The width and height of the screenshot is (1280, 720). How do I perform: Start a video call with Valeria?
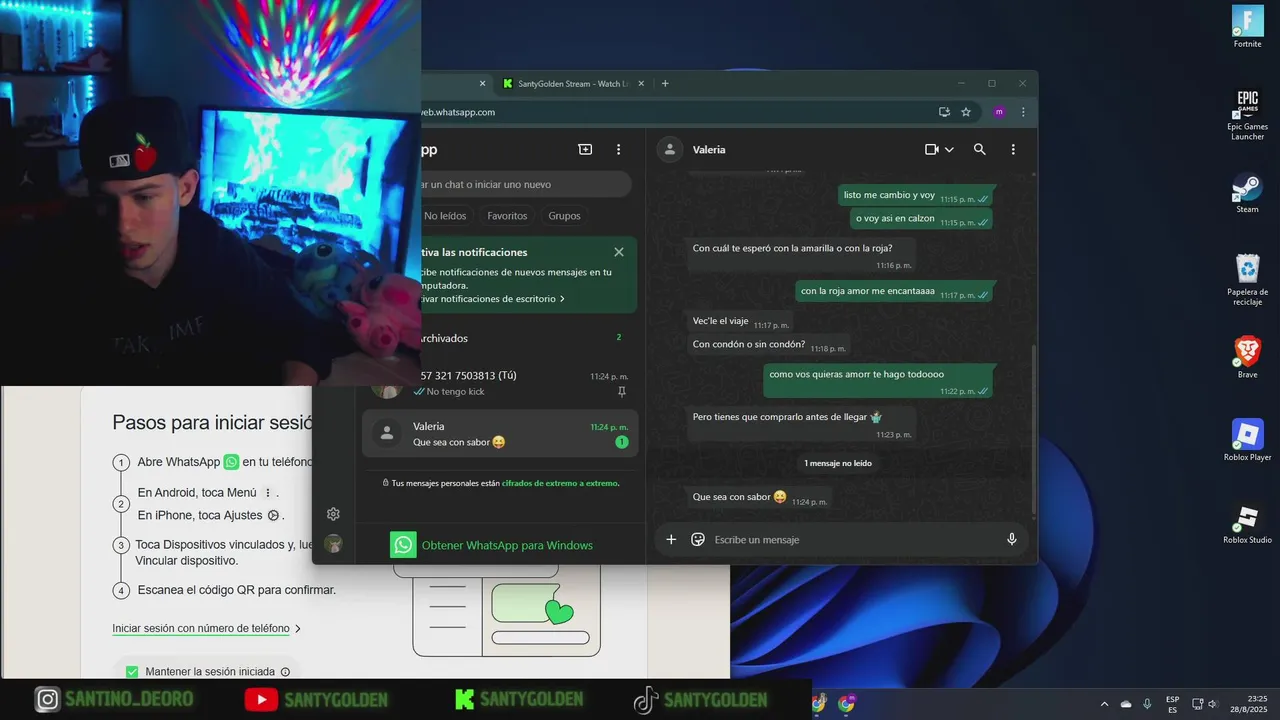pyautogui.click(x=932, y=149)
